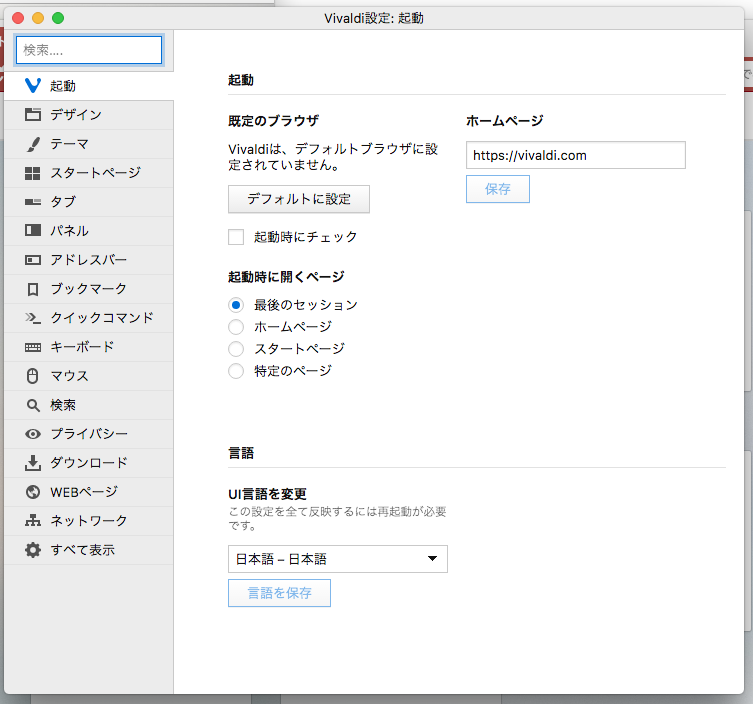The height and width of the screenshot is (704, 753).
Task: Go to スタートページ settings label
Action: (x=96, y=173)
